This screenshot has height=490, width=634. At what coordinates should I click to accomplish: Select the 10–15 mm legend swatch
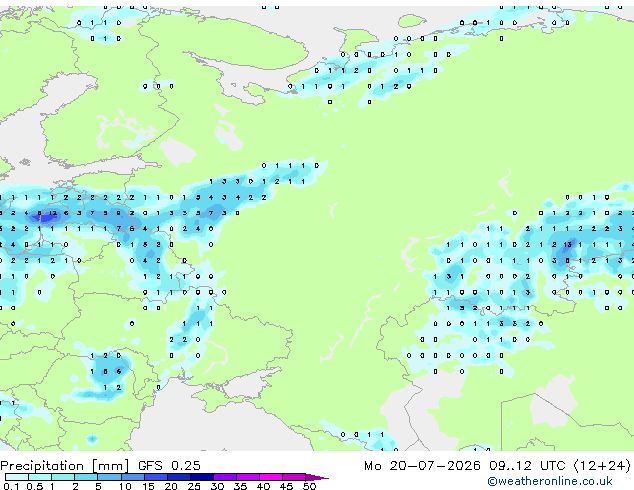(133, 477)
